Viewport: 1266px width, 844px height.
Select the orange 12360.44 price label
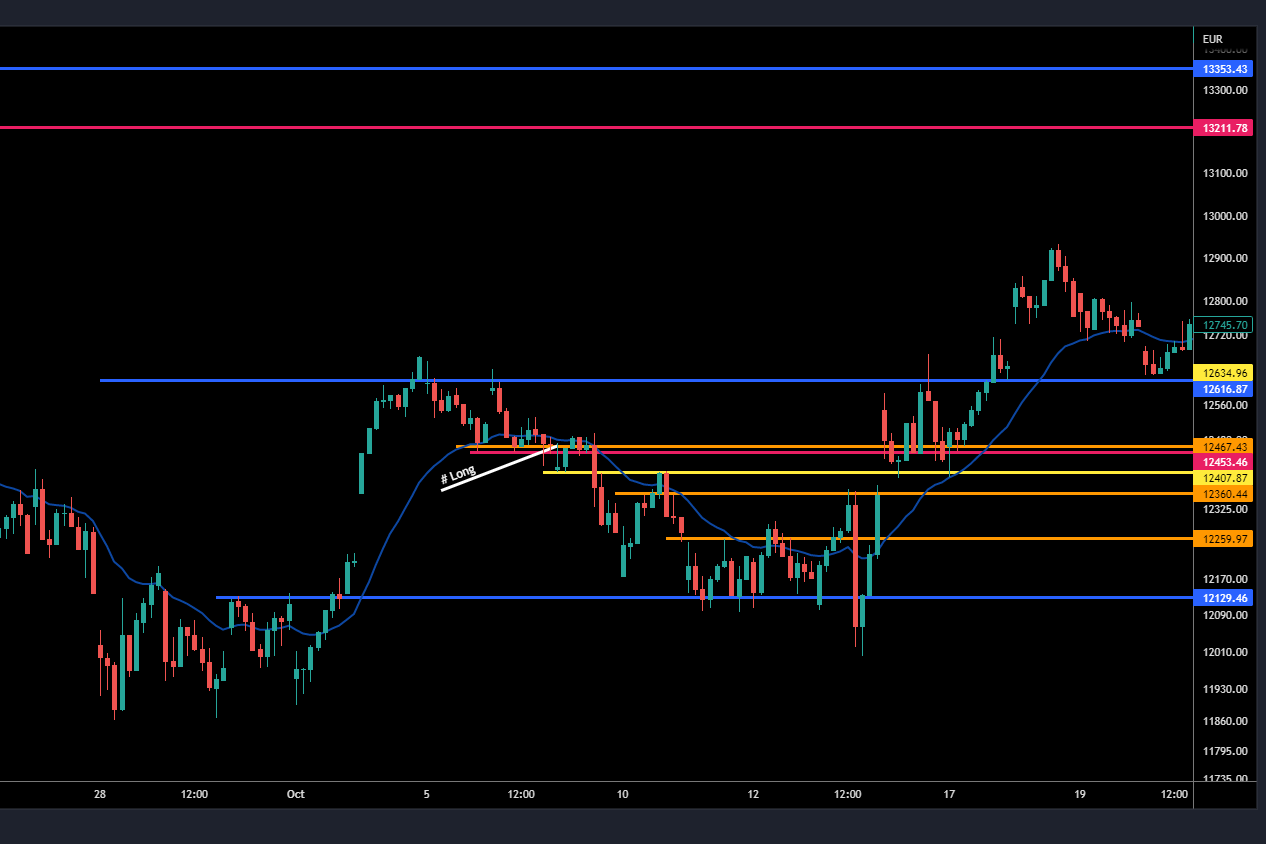(1224, 494)
